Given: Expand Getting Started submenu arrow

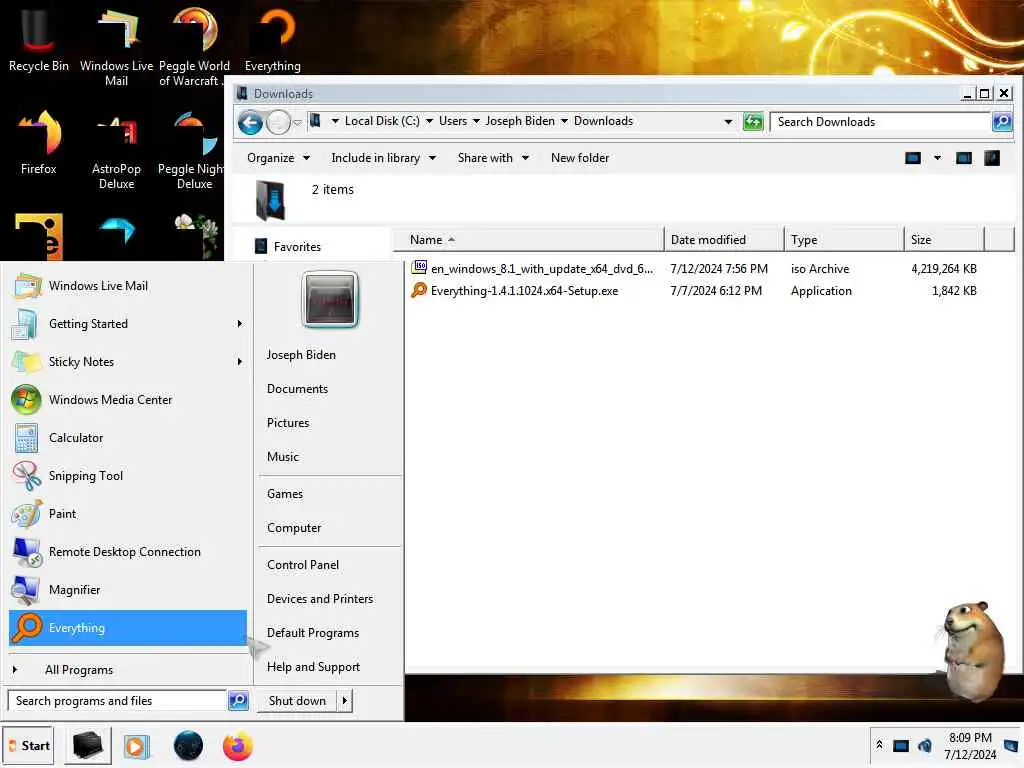Looking at the screenshot, I should [240, 324].
